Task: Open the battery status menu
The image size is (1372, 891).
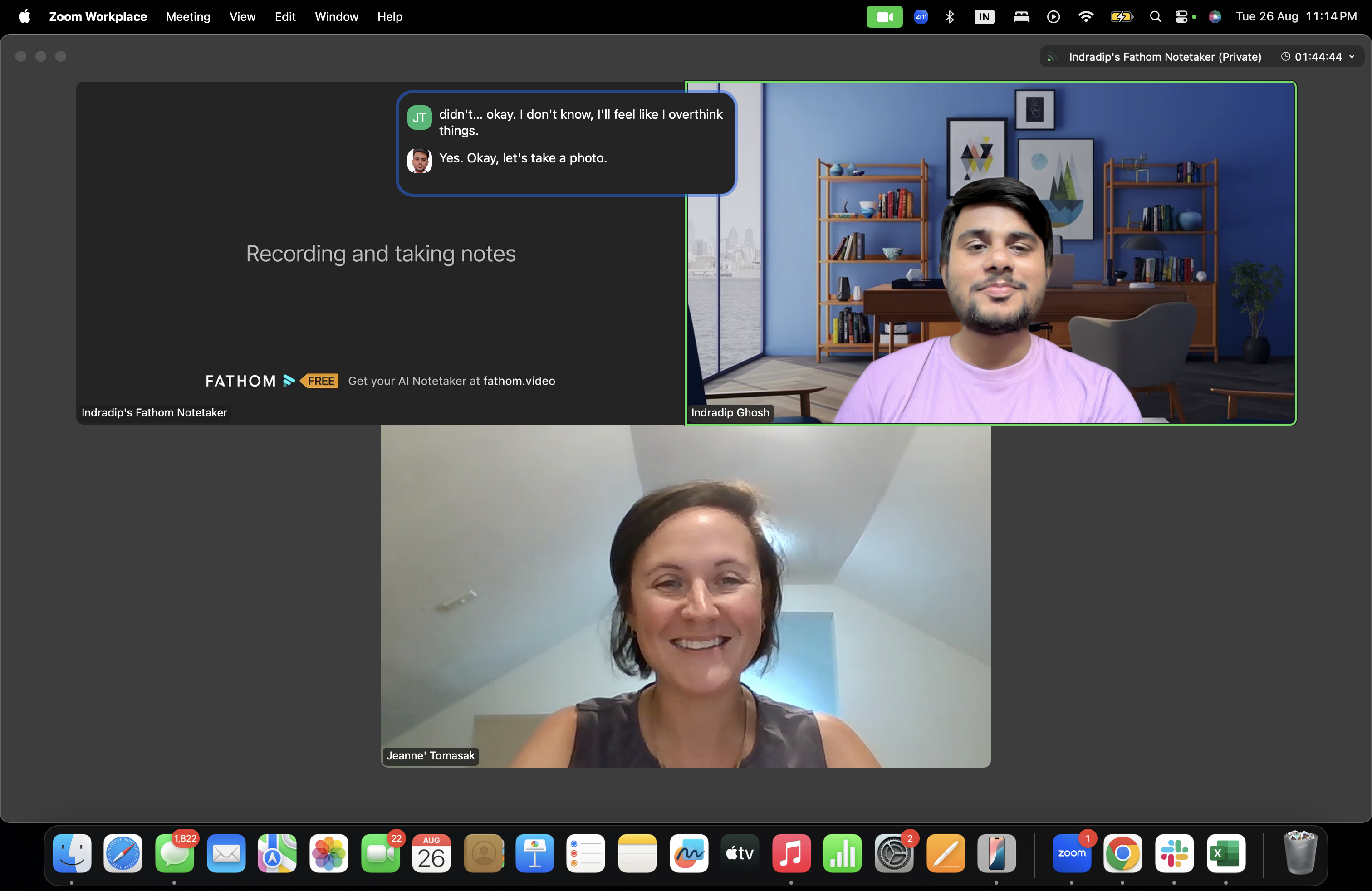Action: click(1121, 17)
